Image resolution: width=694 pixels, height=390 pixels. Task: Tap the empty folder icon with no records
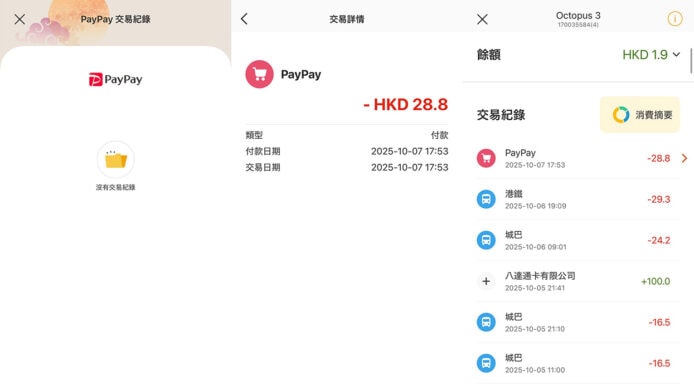pyautogui.click(x=116, y=159)
